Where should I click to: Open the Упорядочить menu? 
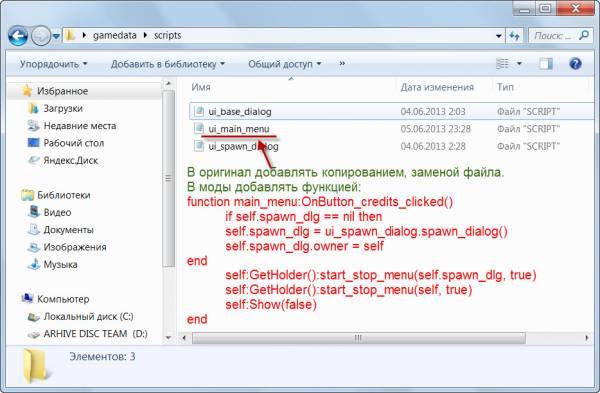pyautogui.click(x=54, y=64)
